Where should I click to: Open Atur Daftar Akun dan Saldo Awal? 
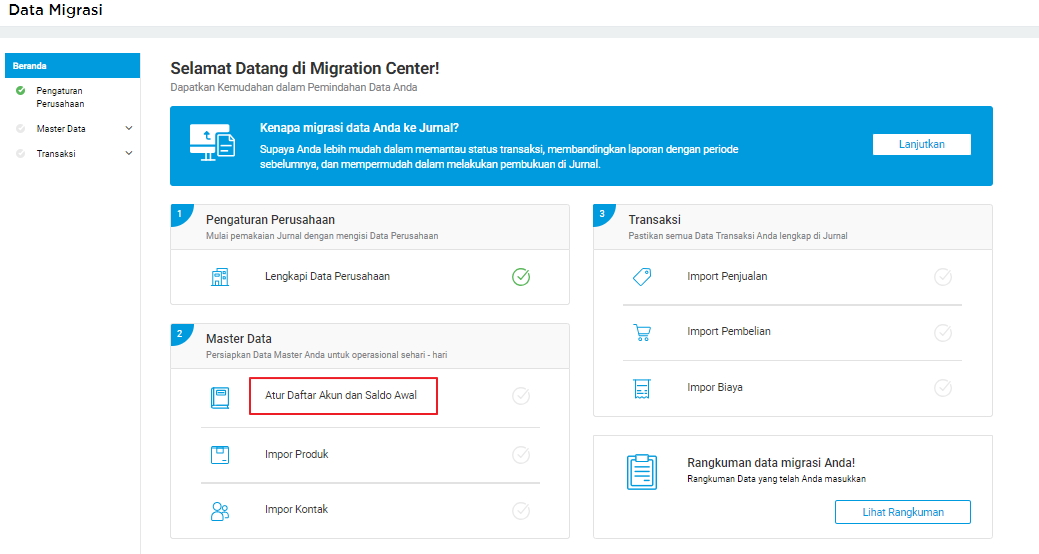341,395
